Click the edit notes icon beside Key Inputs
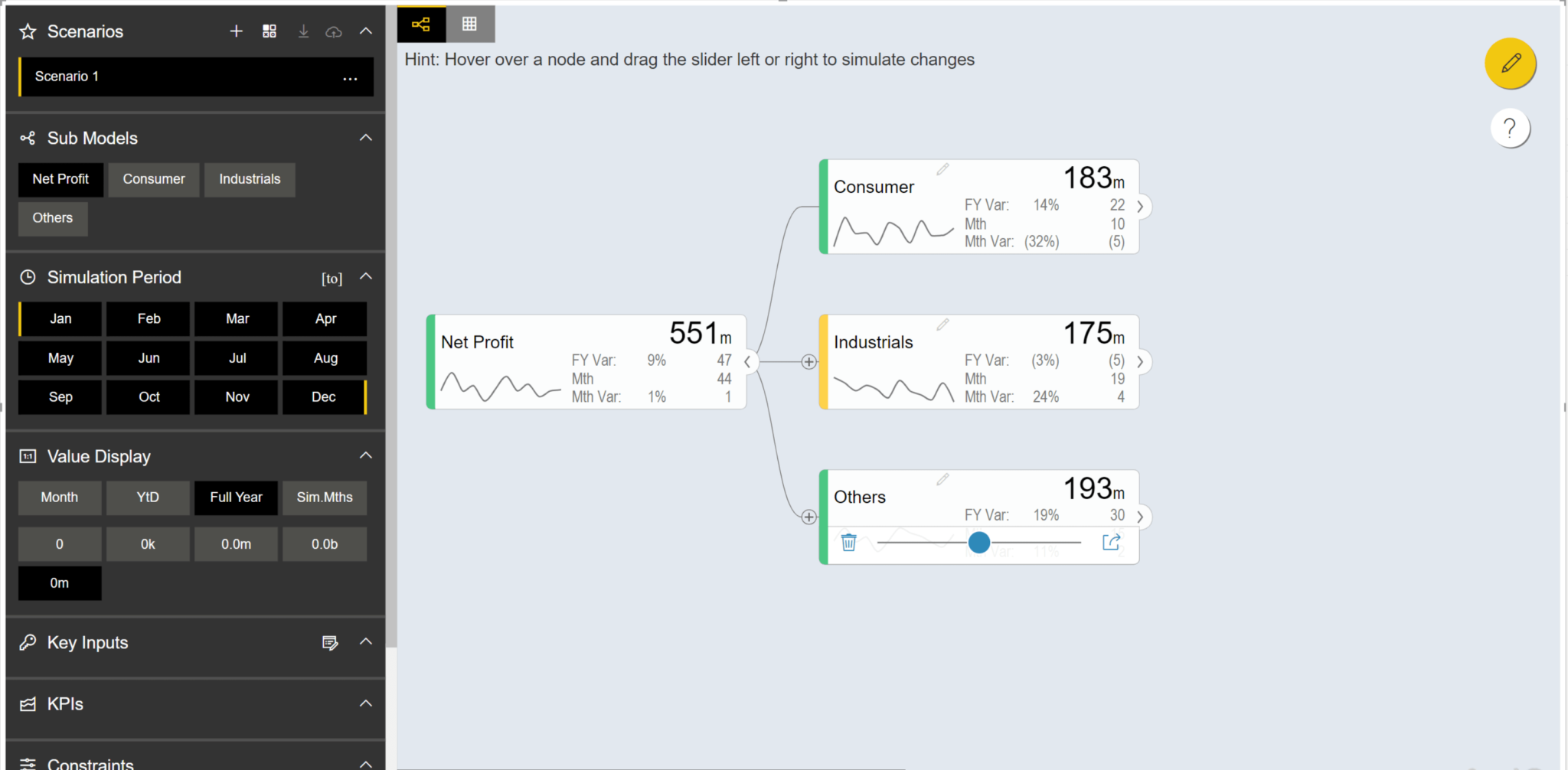 click(330, 643)
